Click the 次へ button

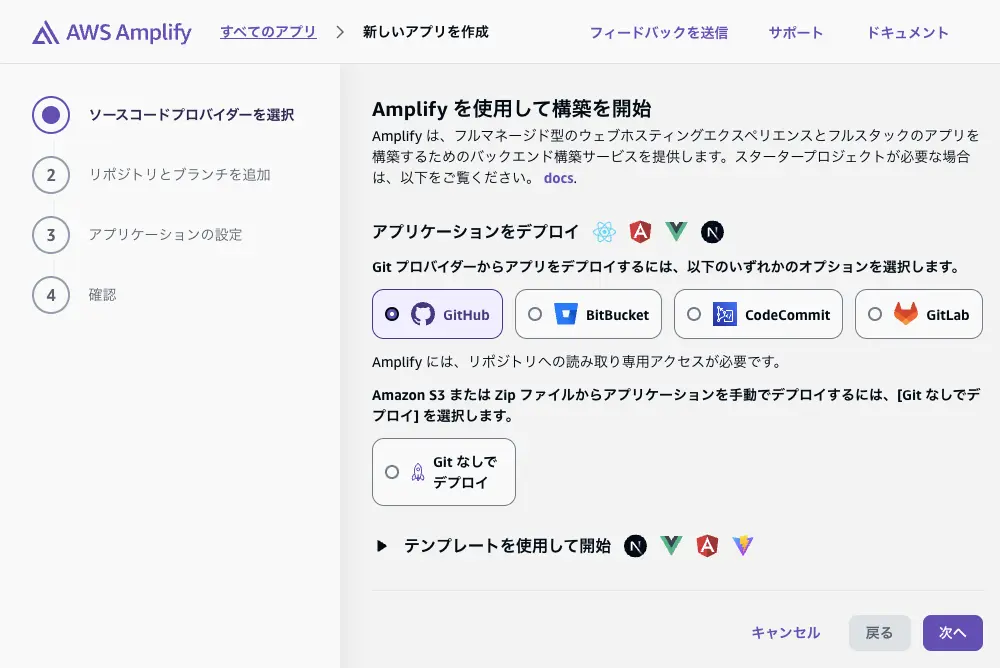952,632
